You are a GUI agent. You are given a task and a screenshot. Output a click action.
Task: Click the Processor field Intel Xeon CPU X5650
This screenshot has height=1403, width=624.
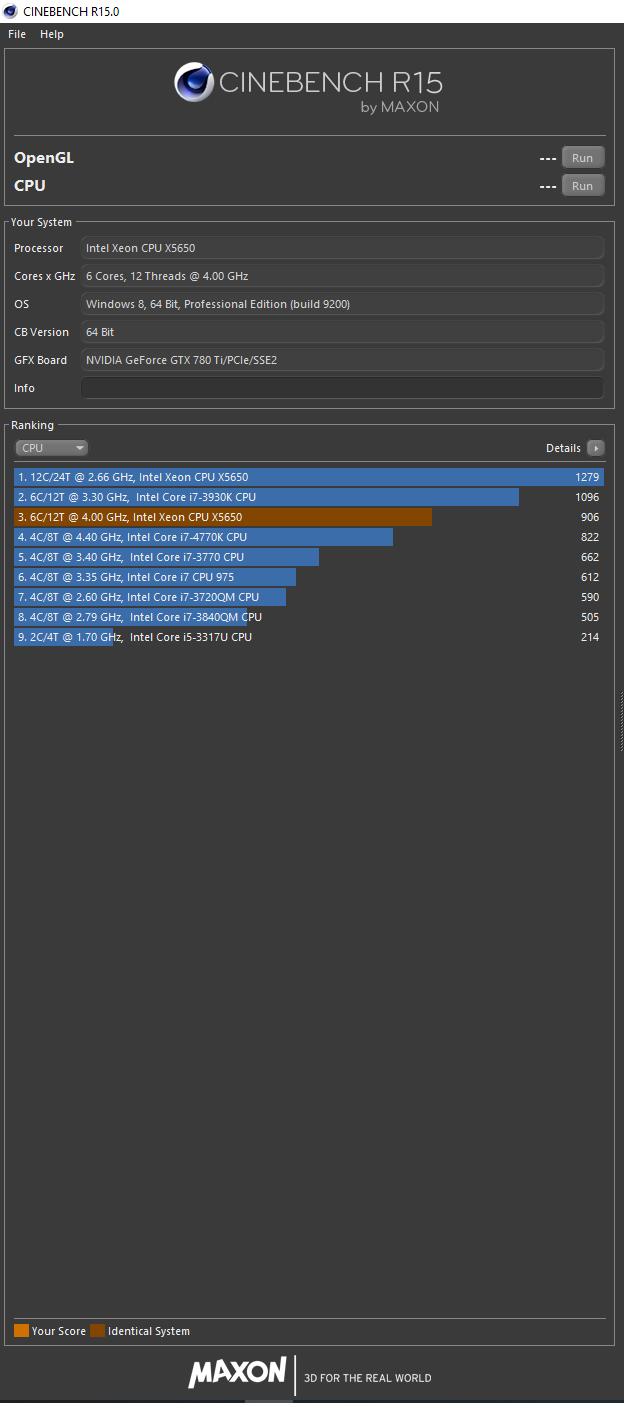(x=342, y=248)
